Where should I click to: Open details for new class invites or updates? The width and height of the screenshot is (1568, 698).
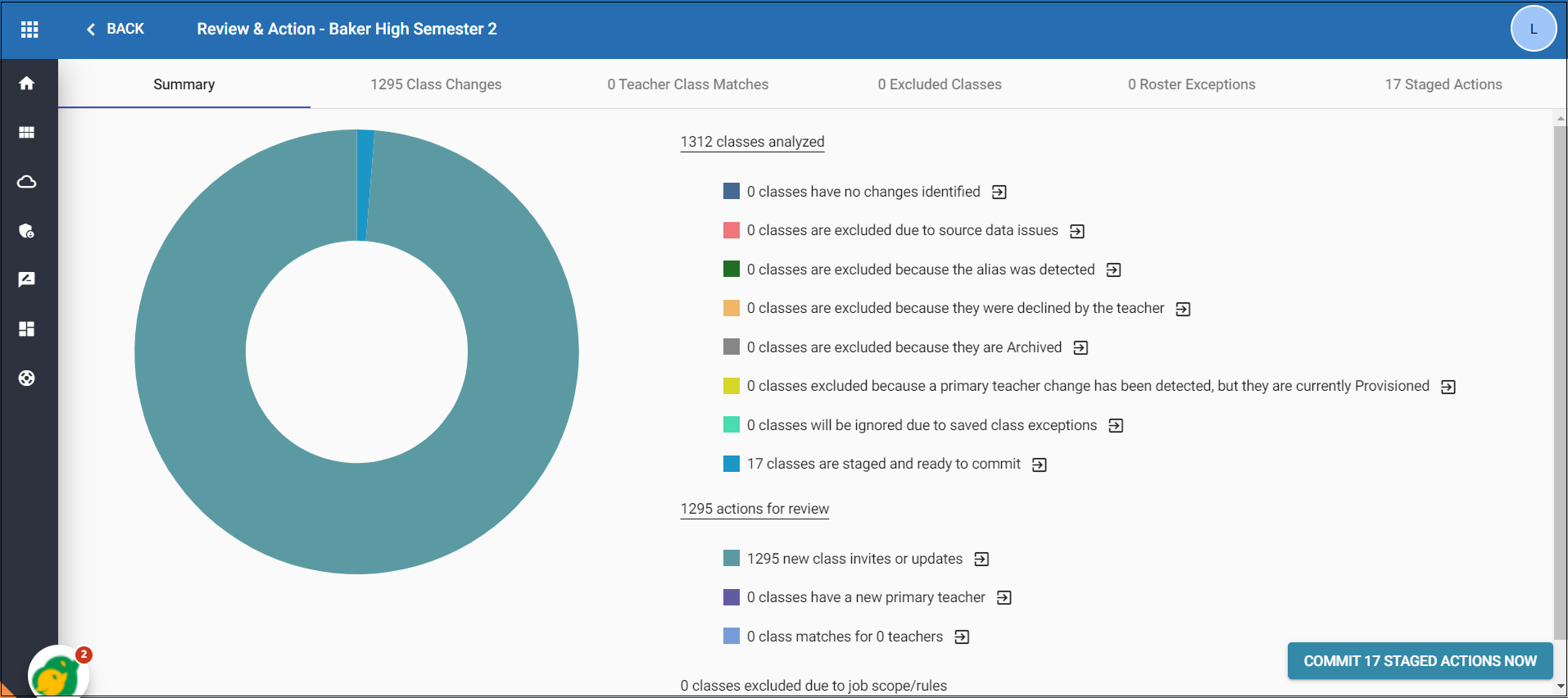point(981,560)
